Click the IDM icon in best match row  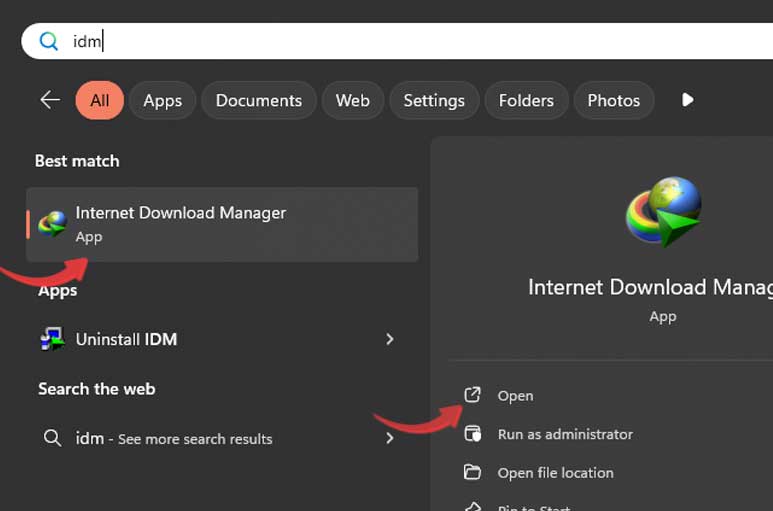52,224
